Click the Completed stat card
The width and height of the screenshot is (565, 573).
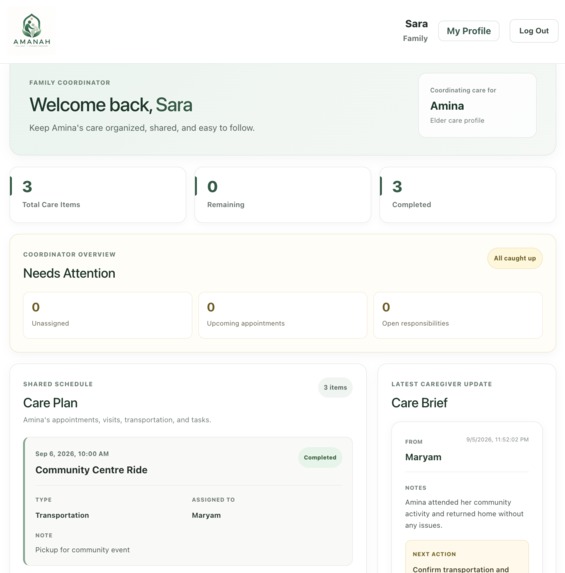tap(467, 195)
